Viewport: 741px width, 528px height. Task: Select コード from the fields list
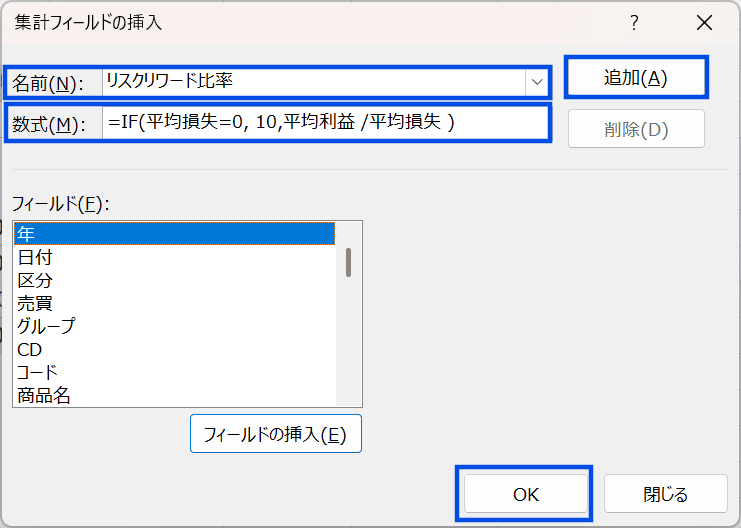pyautogui.click(x=174, y=372)
